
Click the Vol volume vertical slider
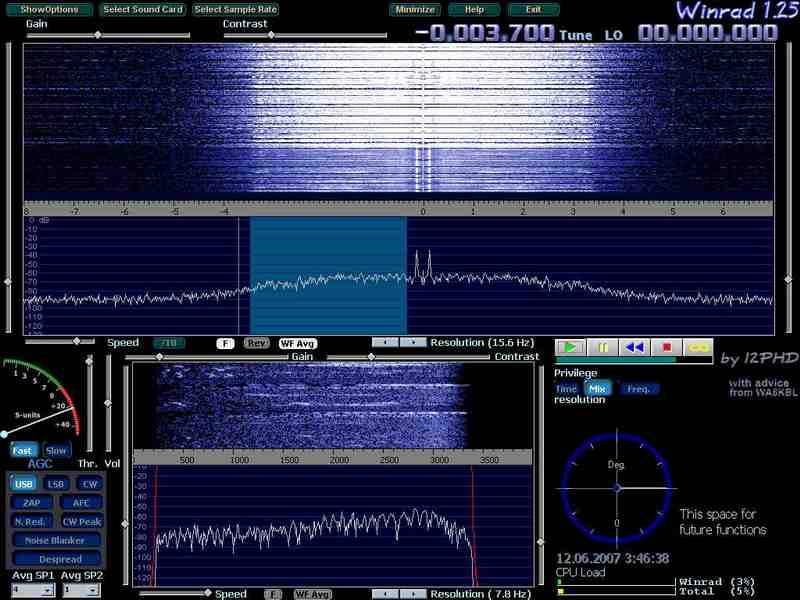(108, 403)
